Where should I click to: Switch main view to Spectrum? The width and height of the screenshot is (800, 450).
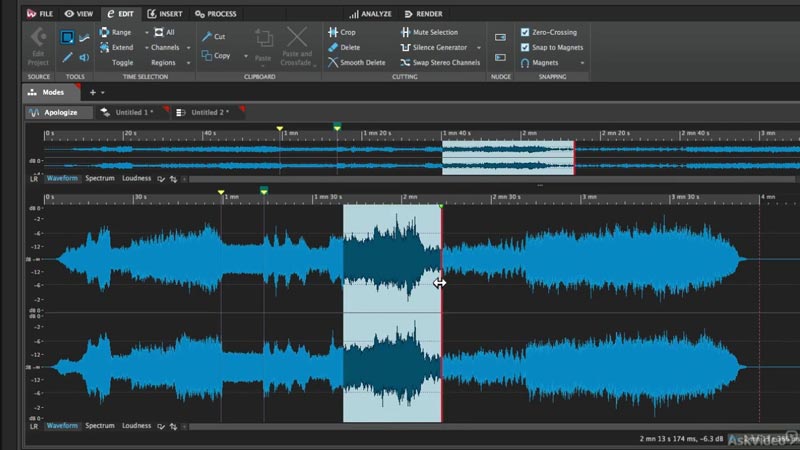(99, 426)
